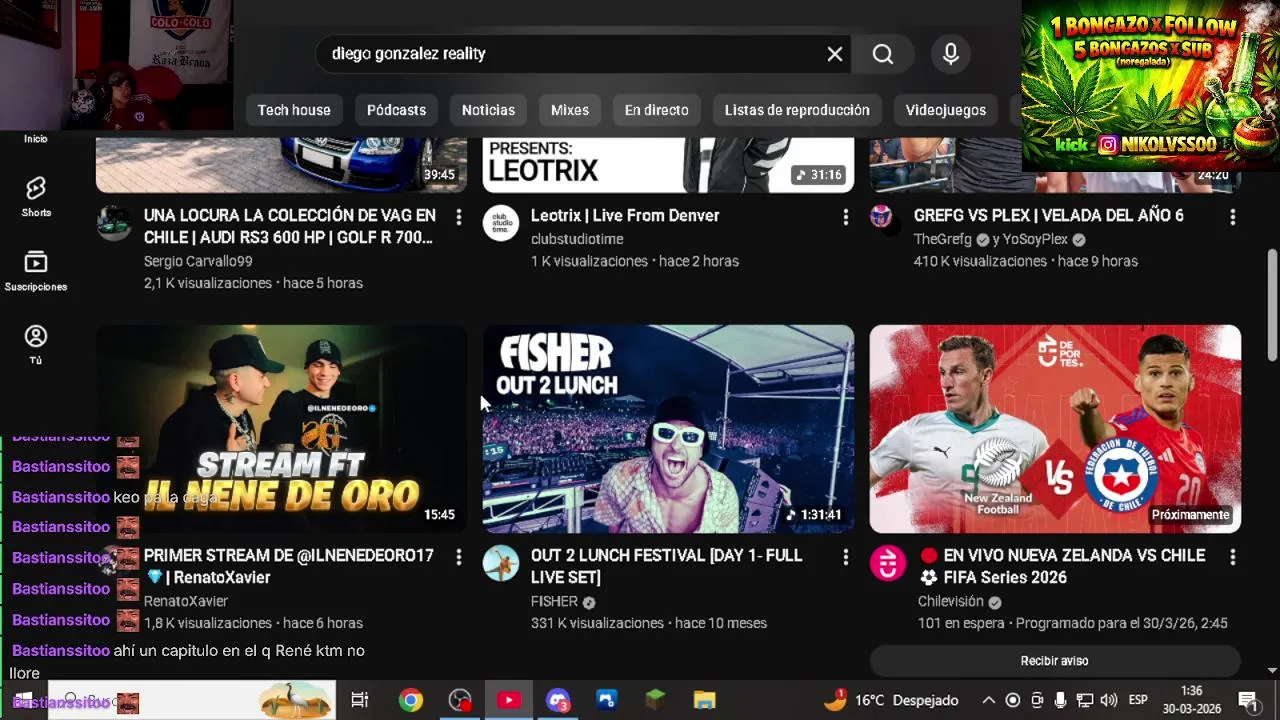Open Discord from the taskbar

tap(558, 700)
